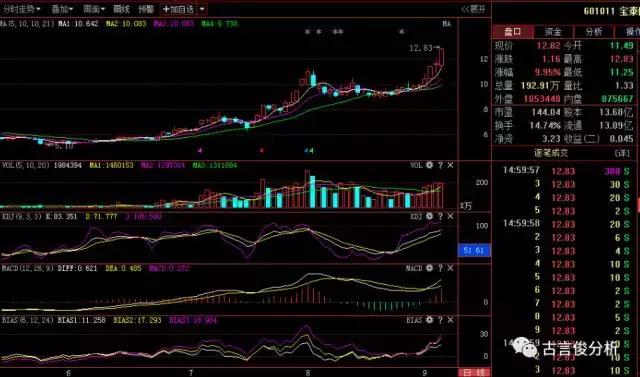The width and height of the screenshot is (640, 377).
Task: Close the KDJ indicator panel
Action: pos(450,216)
